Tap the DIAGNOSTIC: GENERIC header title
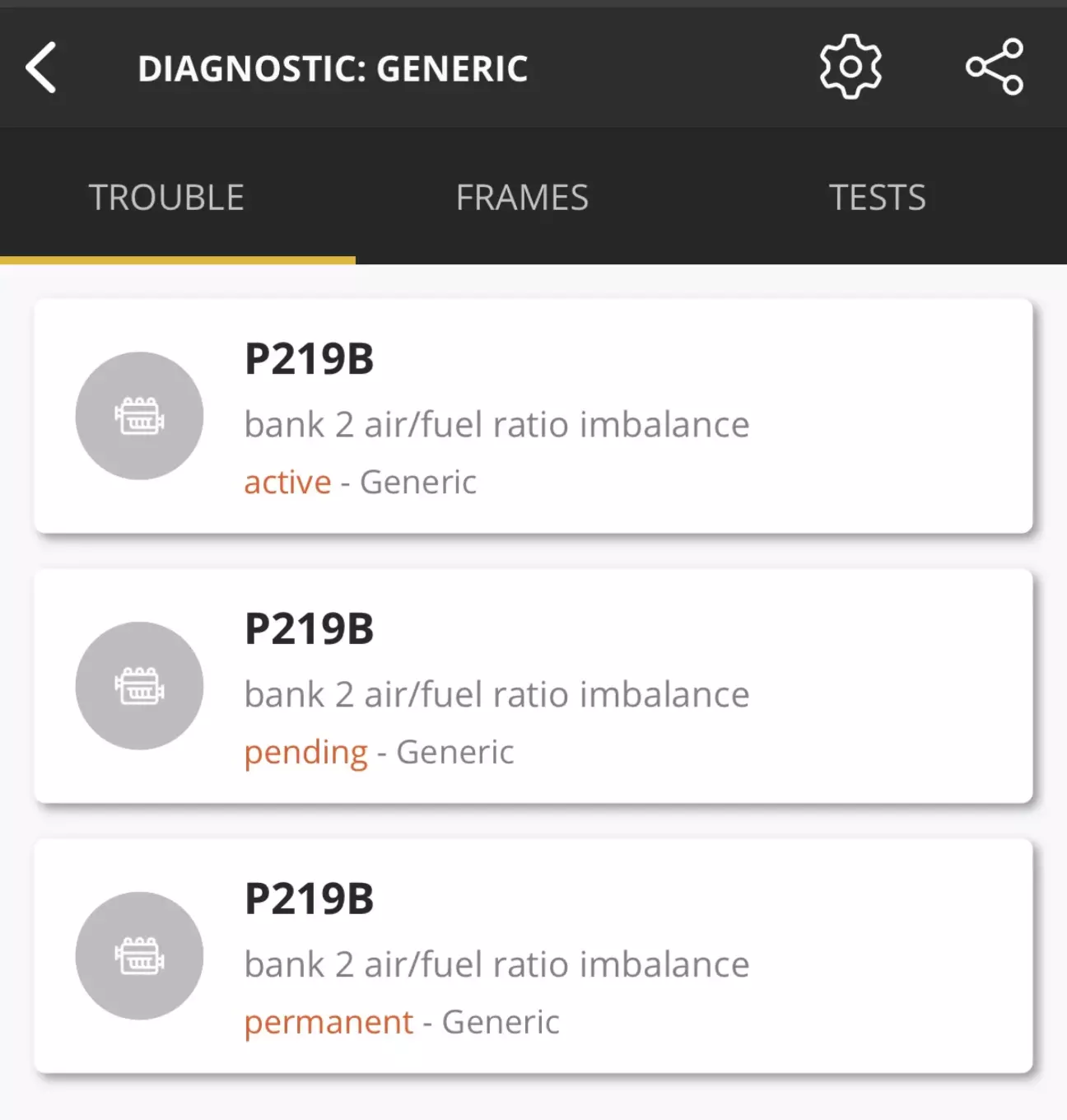Screen dimensions: 1067x1120 (333, 68)
